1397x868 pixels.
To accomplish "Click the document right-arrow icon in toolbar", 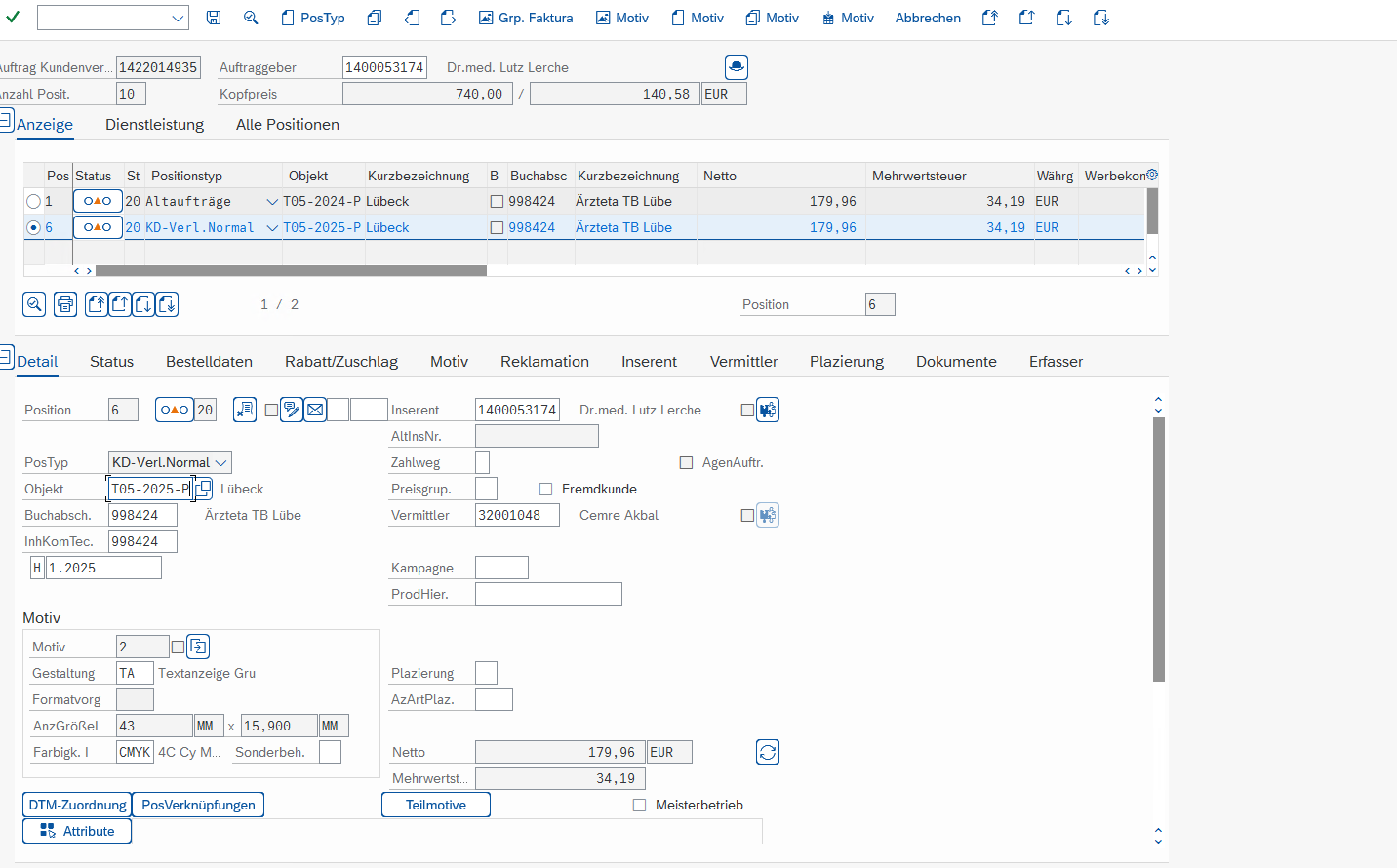I will [x=449, y=18].
